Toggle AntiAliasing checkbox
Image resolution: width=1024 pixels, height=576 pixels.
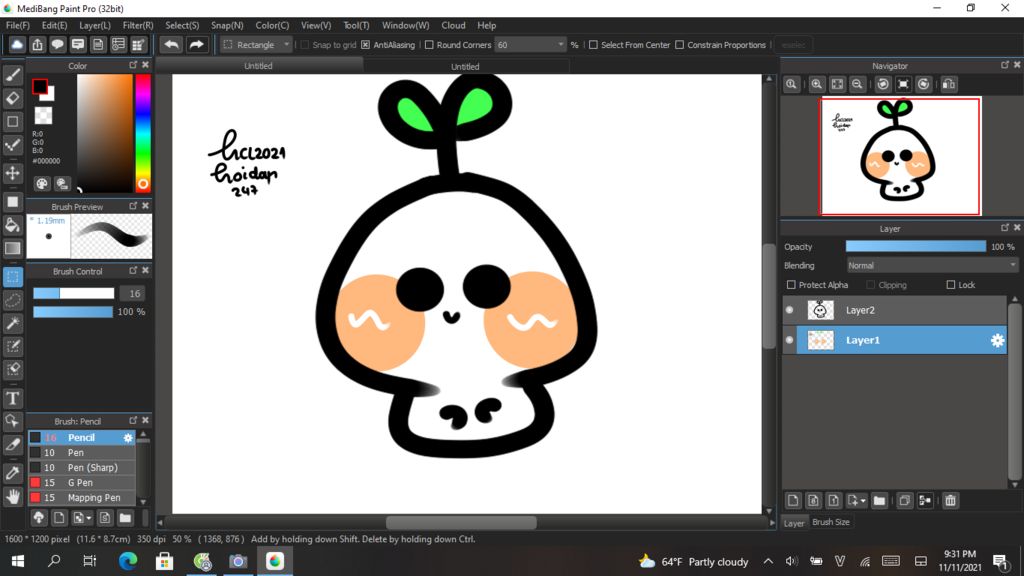click(x=366, y=45)
